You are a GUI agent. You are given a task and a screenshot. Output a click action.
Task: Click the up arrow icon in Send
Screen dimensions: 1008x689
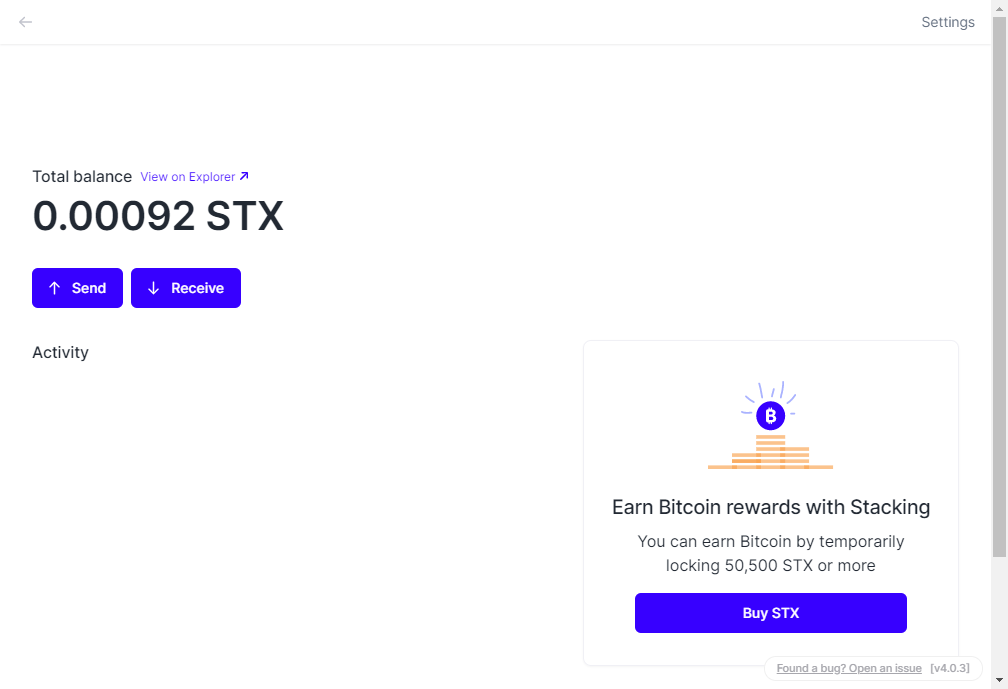point(55,288)
